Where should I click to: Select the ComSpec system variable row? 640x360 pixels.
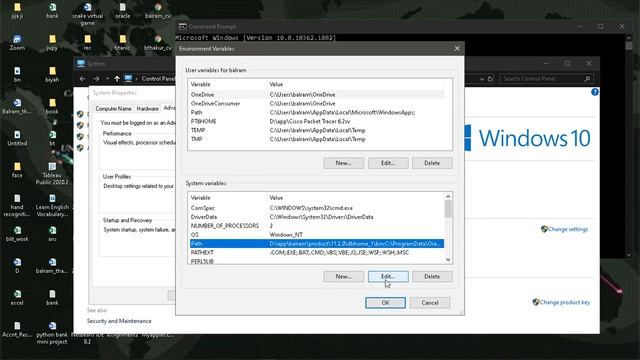click(x=317, y=208)
